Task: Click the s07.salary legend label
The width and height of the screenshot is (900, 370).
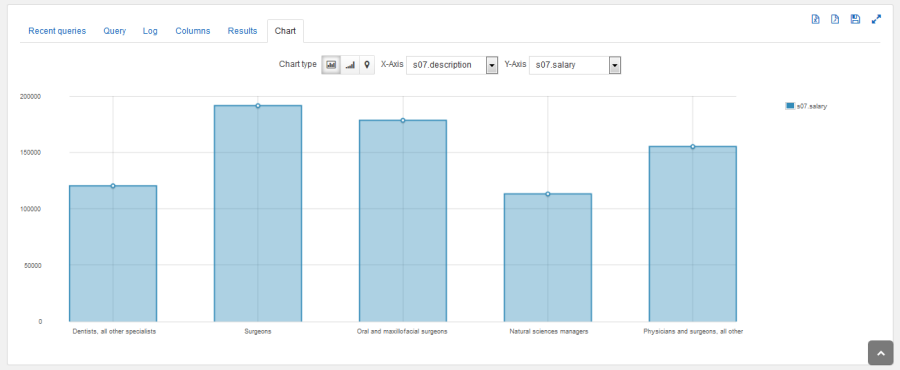Action: [812, 106]
